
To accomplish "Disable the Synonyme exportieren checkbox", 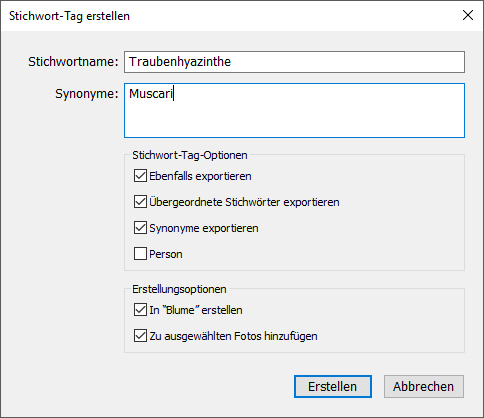I will 140,228.
